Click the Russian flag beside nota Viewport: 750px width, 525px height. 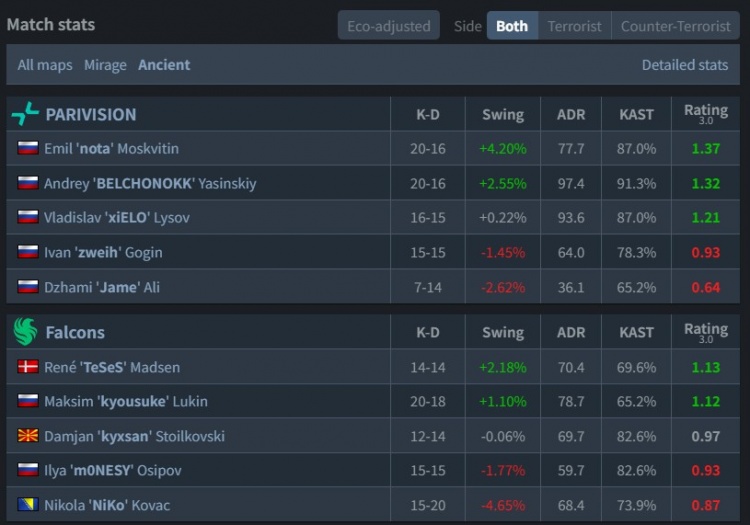click(28, 149)
